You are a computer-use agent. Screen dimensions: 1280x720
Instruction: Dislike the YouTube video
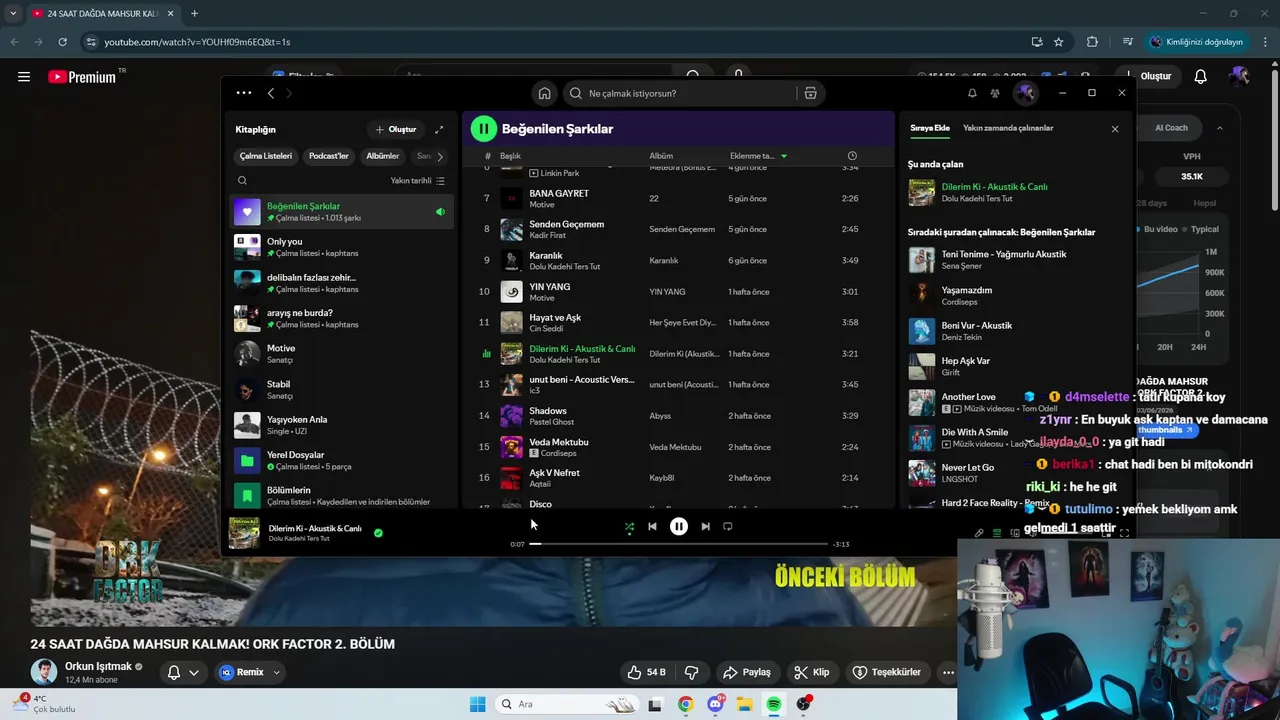pos(691,672)
